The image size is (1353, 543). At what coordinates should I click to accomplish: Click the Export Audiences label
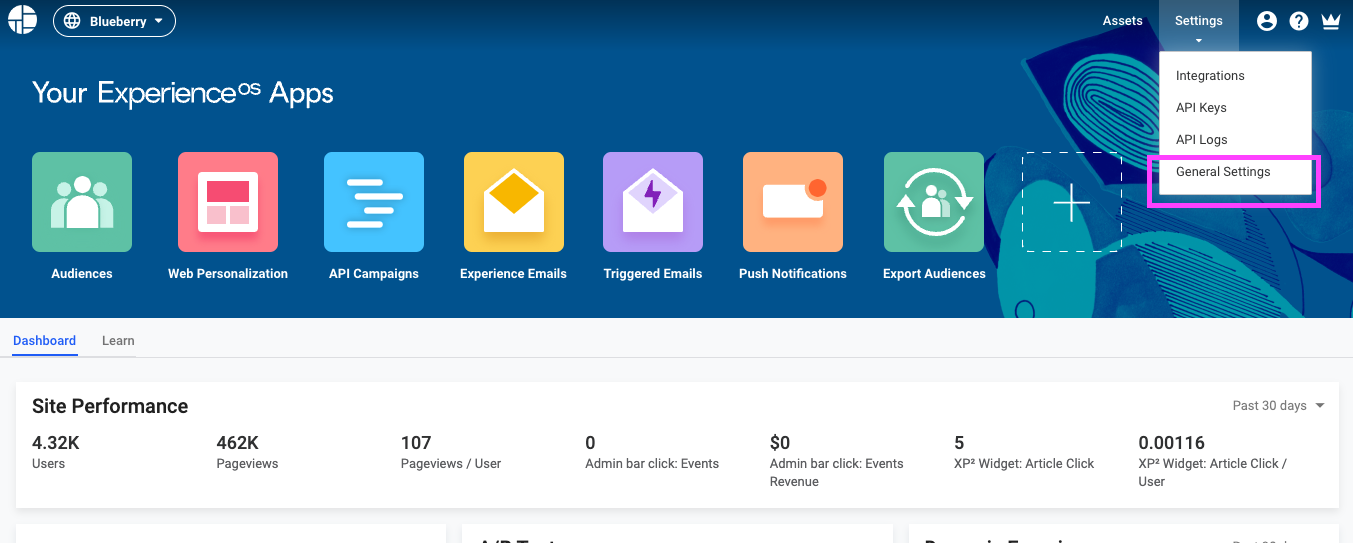[x=934, y=274]
